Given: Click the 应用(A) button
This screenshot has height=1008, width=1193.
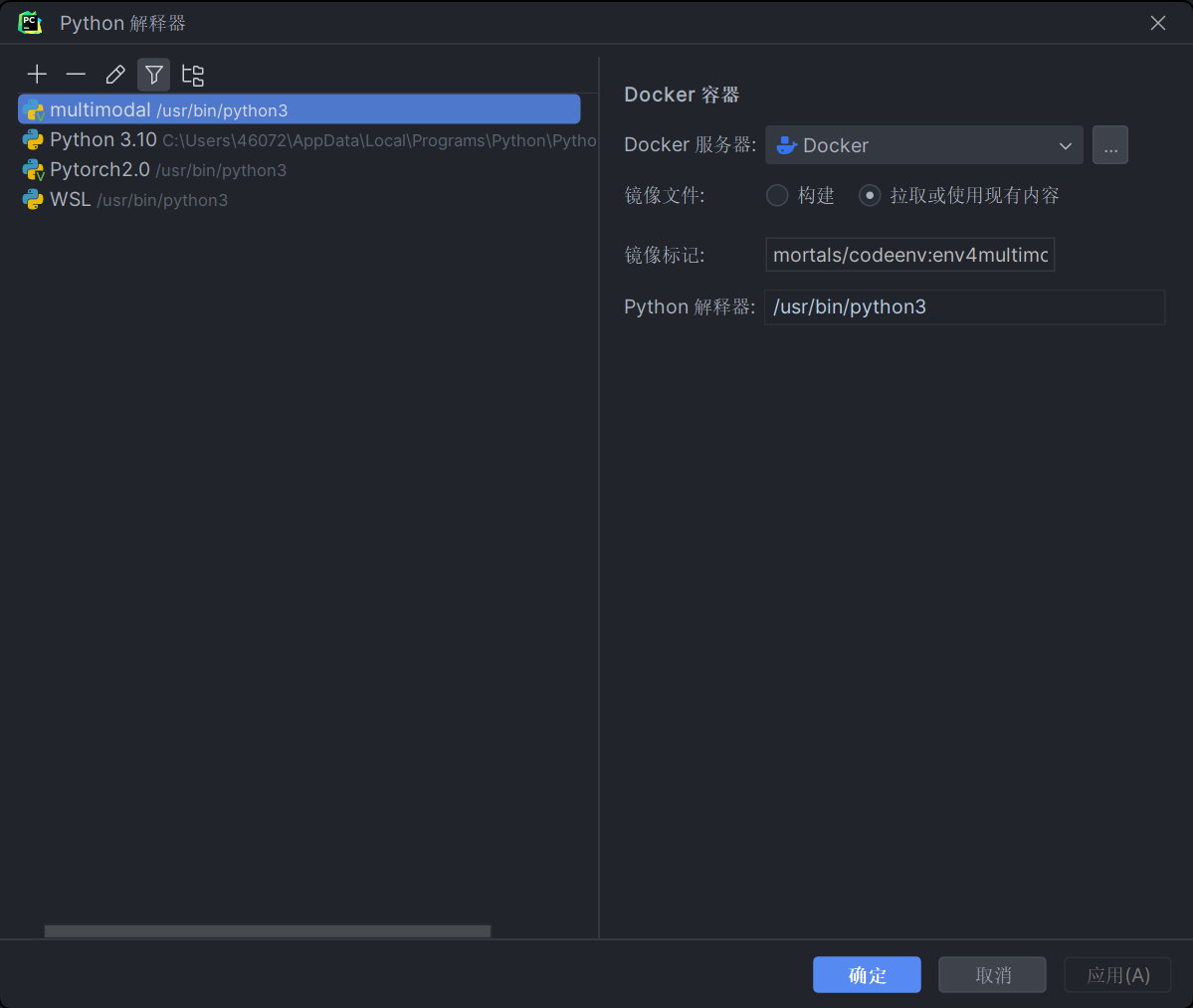Looking at the screenshot, I should coord(1117,974).
